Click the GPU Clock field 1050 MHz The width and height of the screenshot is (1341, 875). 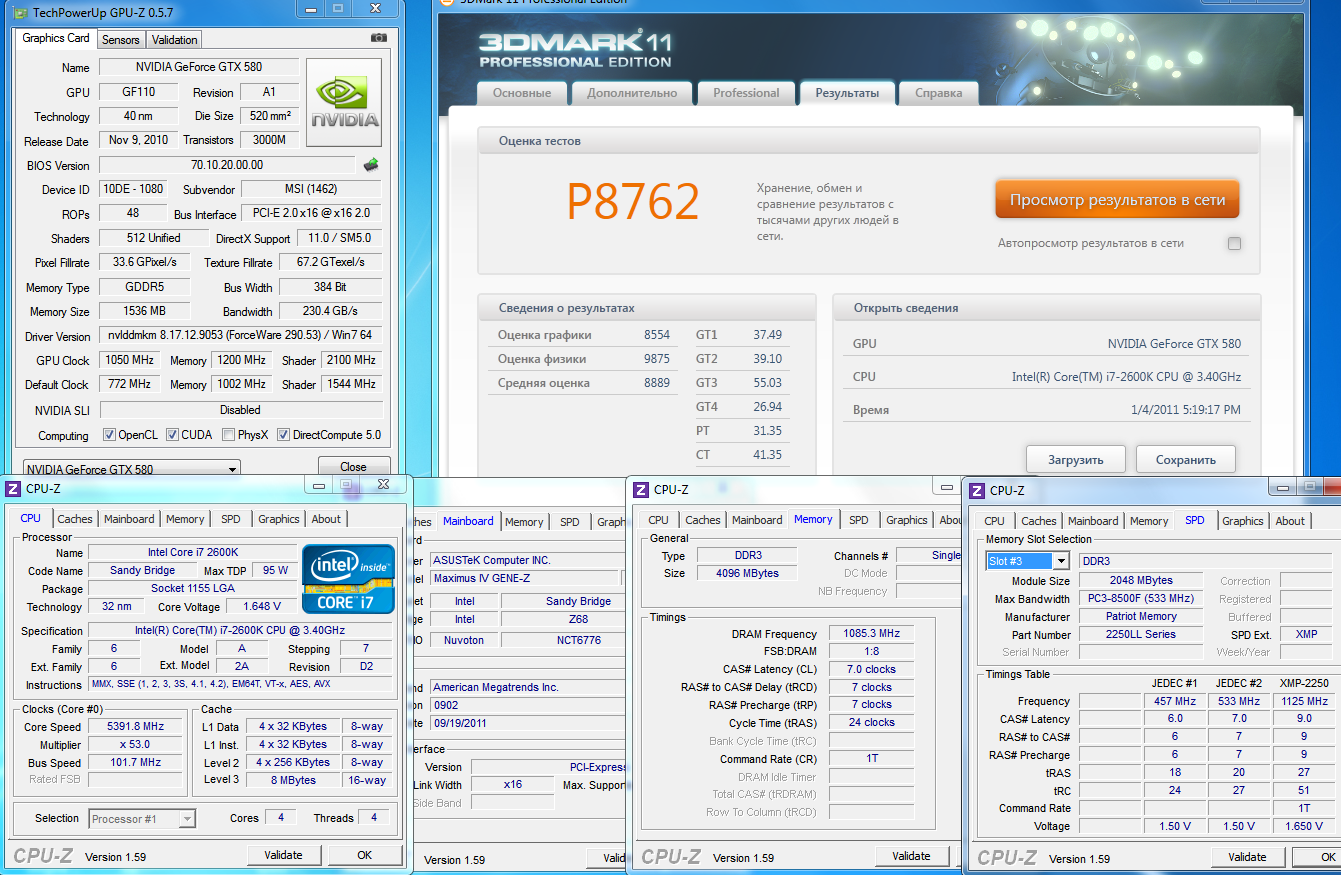(x=129, y=360)
